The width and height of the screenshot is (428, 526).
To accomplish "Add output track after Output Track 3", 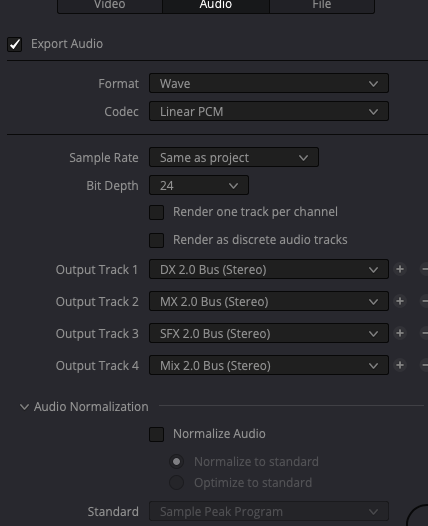I will pos(400,333).
